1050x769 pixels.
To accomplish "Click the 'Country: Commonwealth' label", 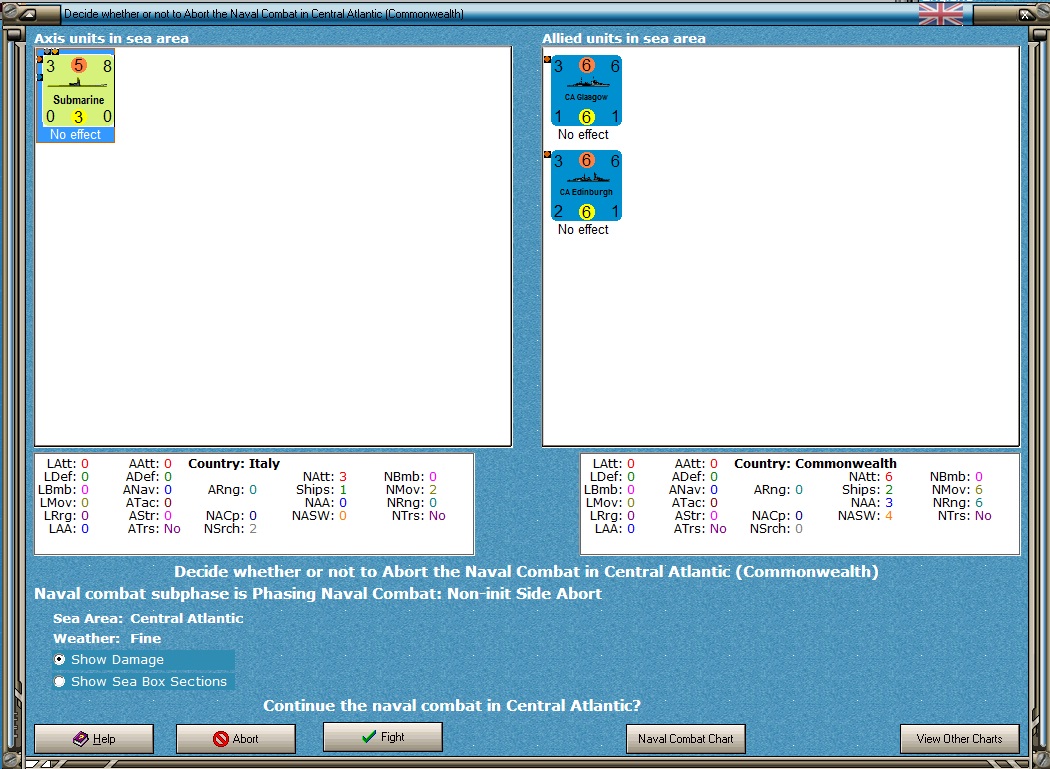I will [815, 464].
